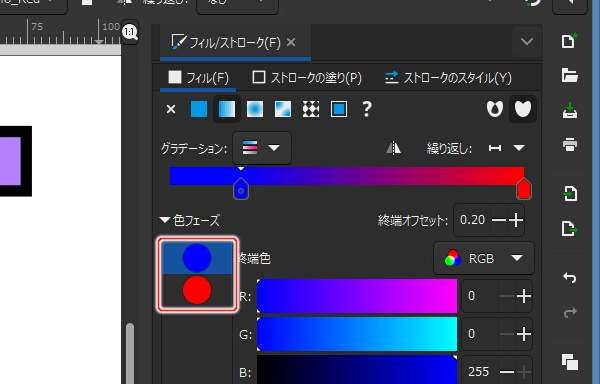
Task: Select the blue stop in stop list
Action: 197,258
